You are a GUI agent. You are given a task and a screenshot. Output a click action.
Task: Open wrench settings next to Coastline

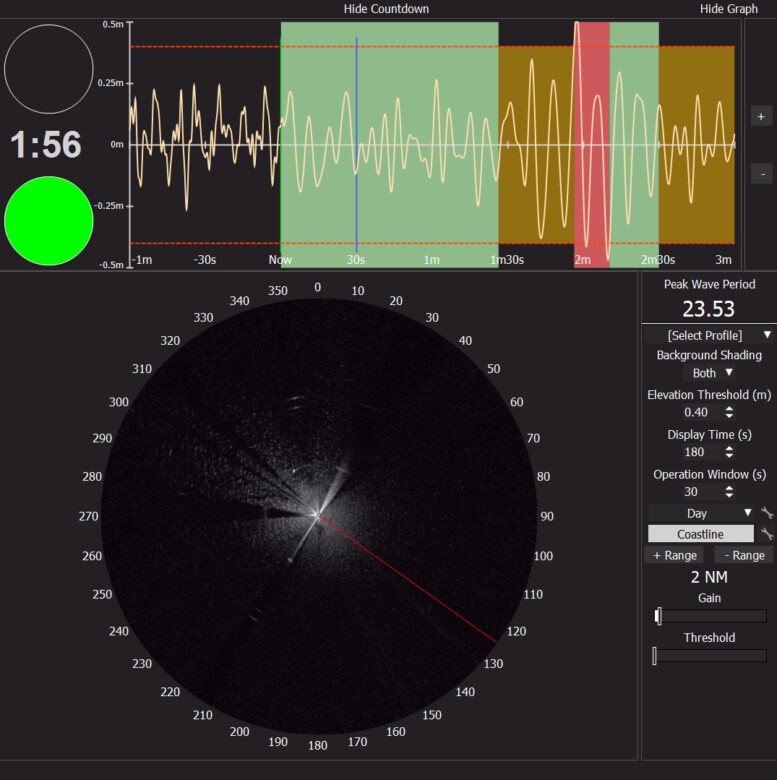767,534
